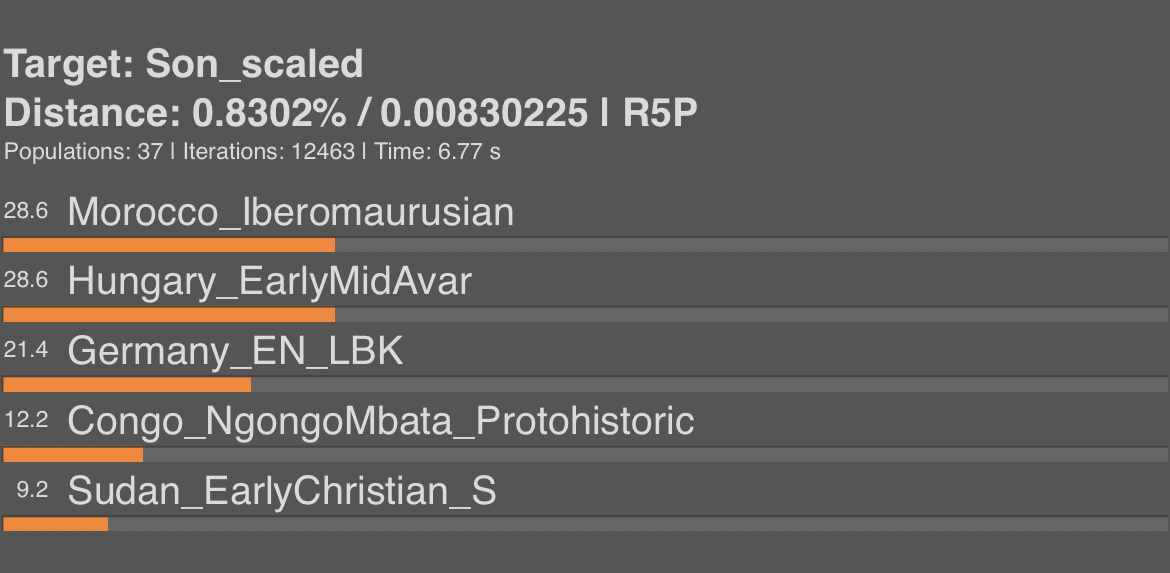
Task: Click the 12.2 percentage value
Action: point(26,420)
